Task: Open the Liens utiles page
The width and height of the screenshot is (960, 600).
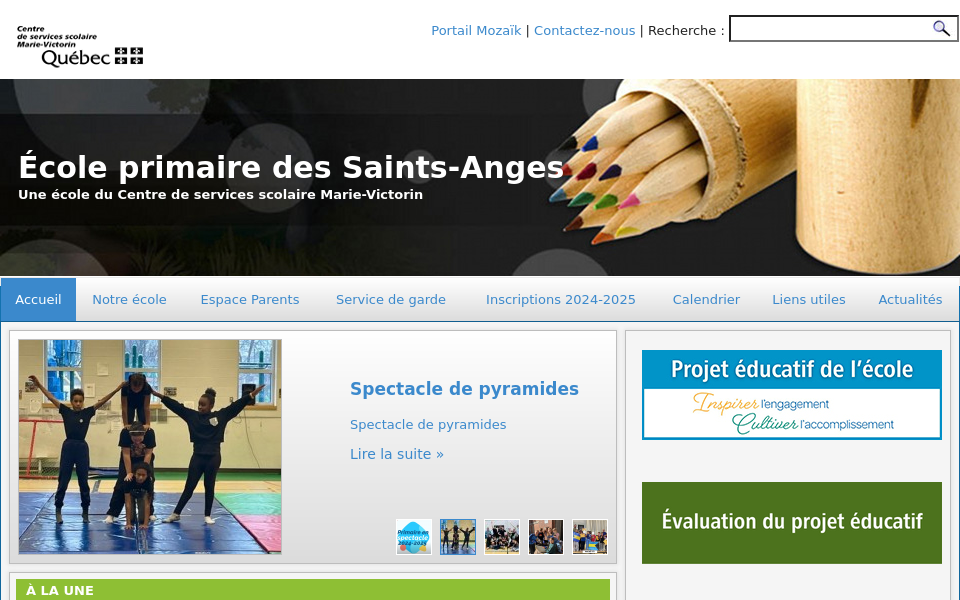Action: [x=809, y=299]
